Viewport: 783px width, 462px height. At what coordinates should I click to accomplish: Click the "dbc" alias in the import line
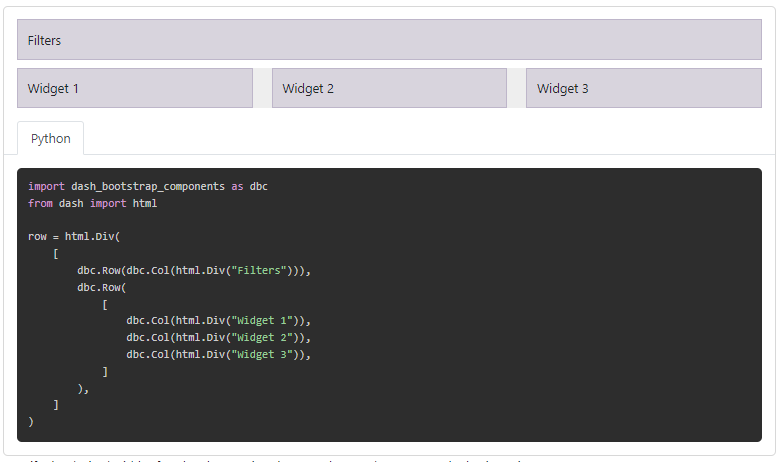(x=258, y=186)
